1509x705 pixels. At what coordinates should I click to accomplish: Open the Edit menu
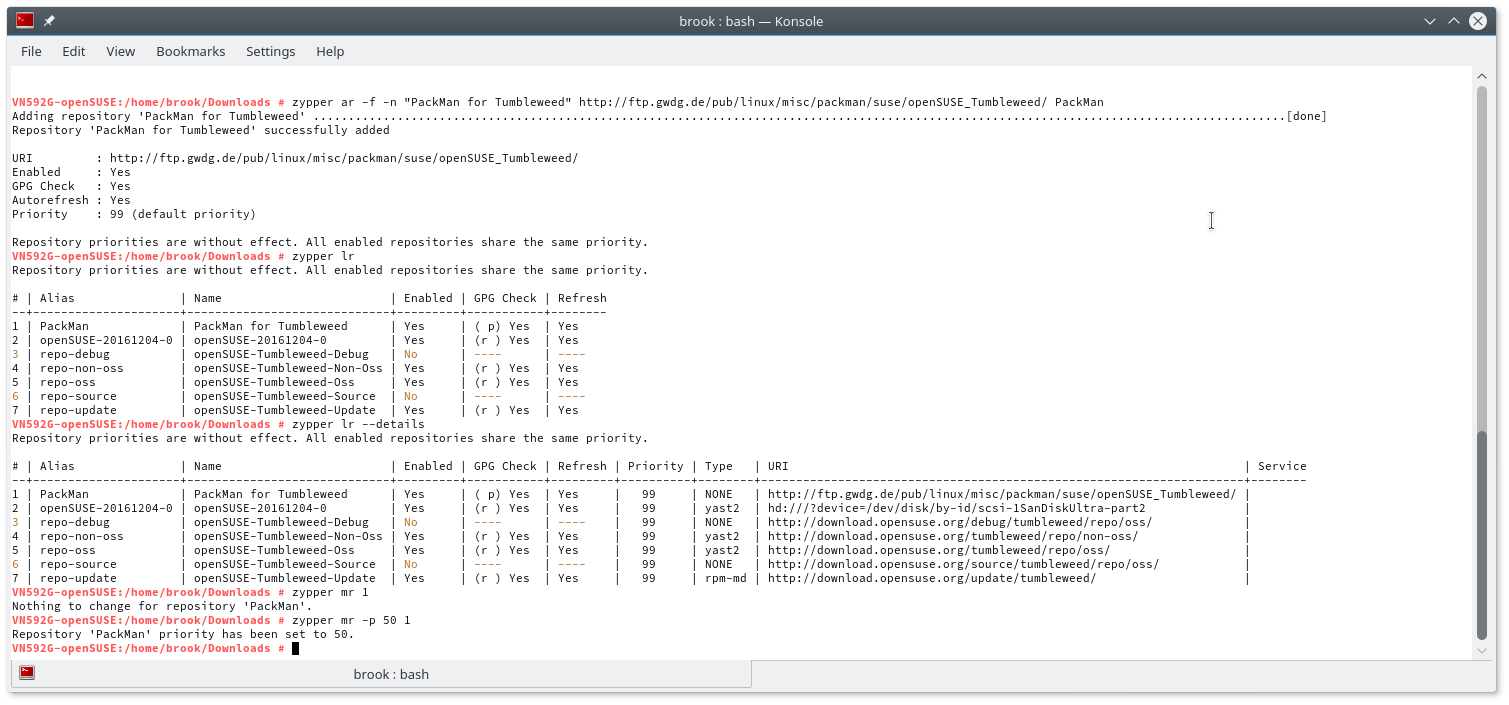pos(74,51)
